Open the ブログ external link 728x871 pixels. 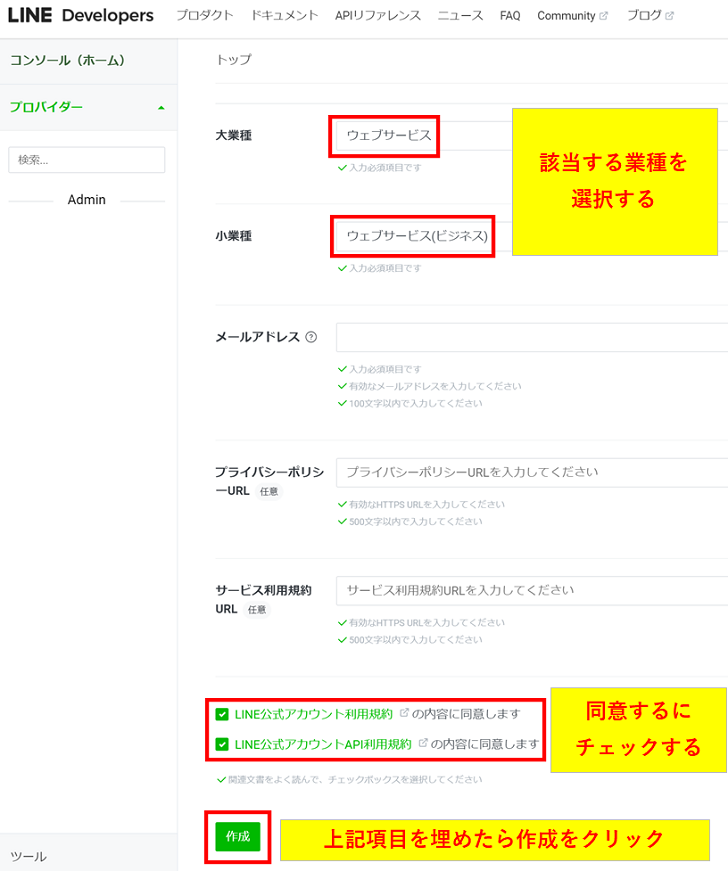[x=650, y=16]
